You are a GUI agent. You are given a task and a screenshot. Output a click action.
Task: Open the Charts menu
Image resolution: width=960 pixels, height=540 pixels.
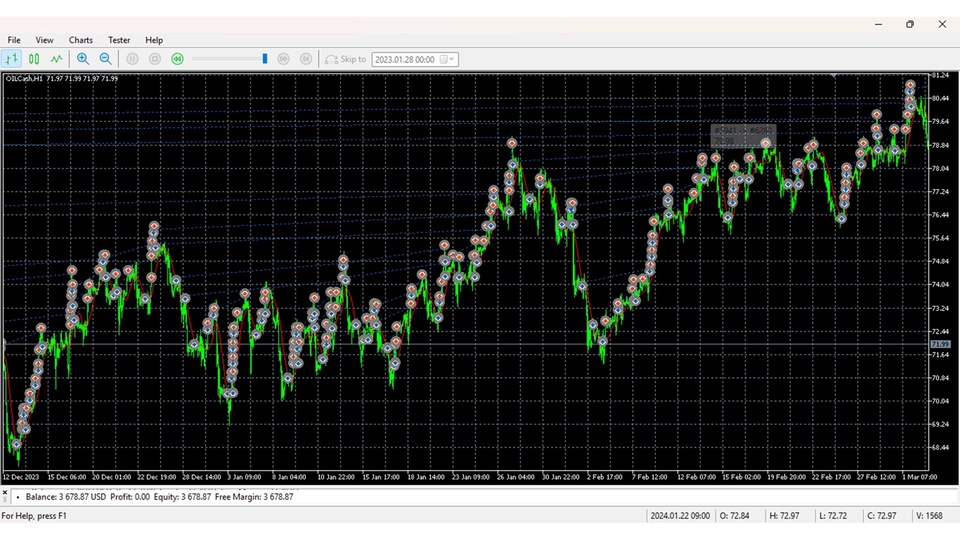click(x=80, y=40)
